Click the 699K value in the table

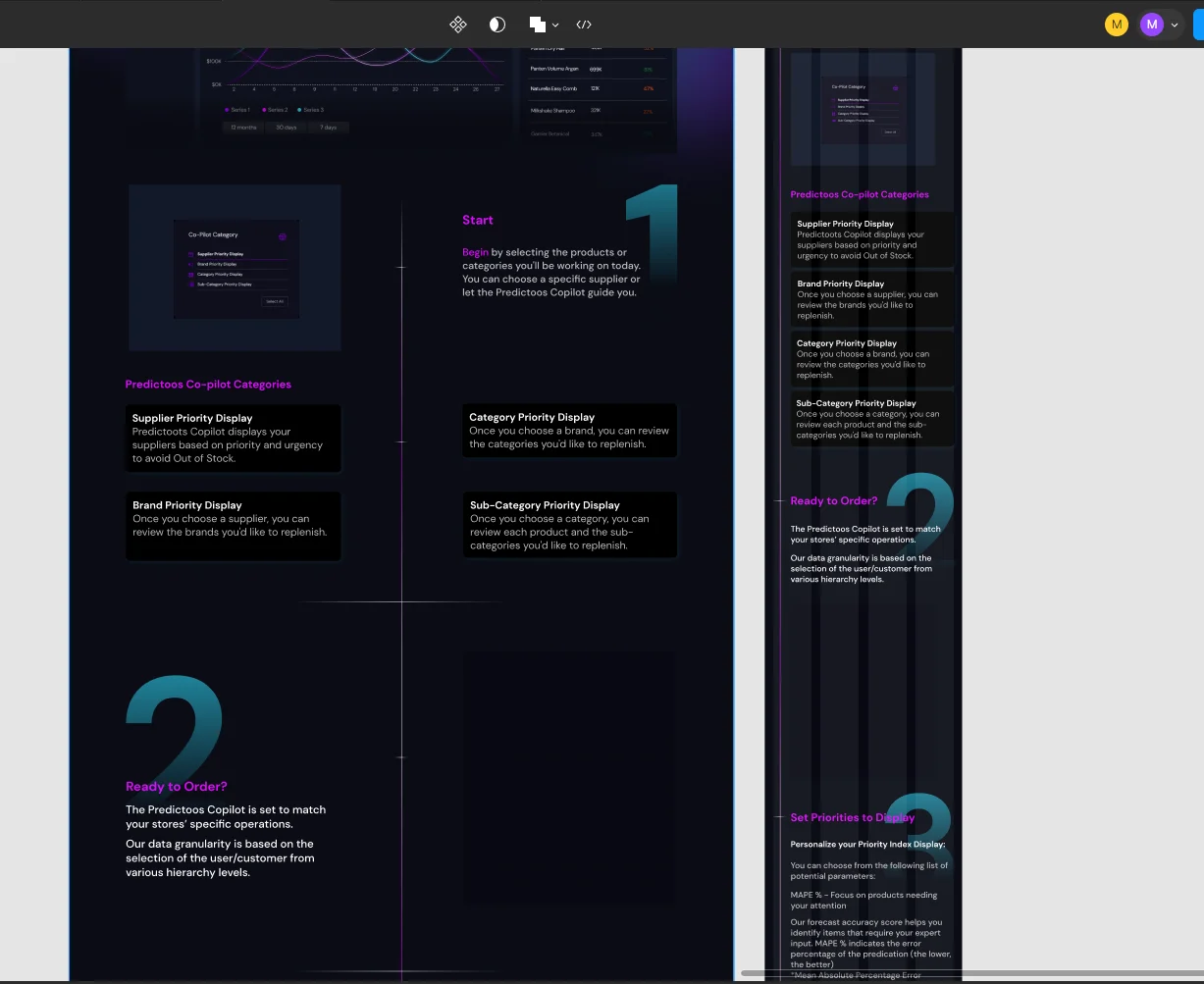[596, 69]
